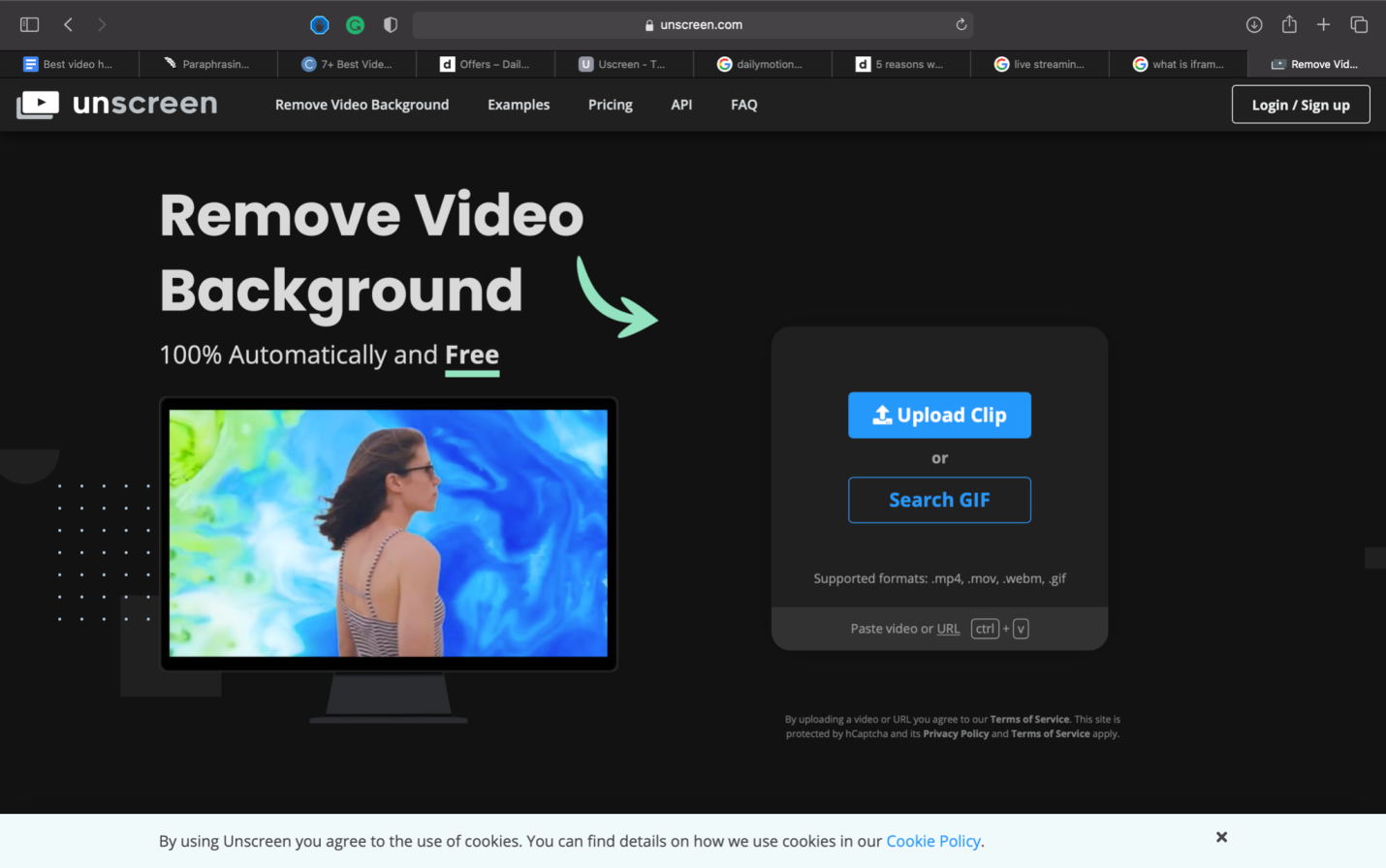
Task: Show tab overview icon
Action: pos(1359,24)
